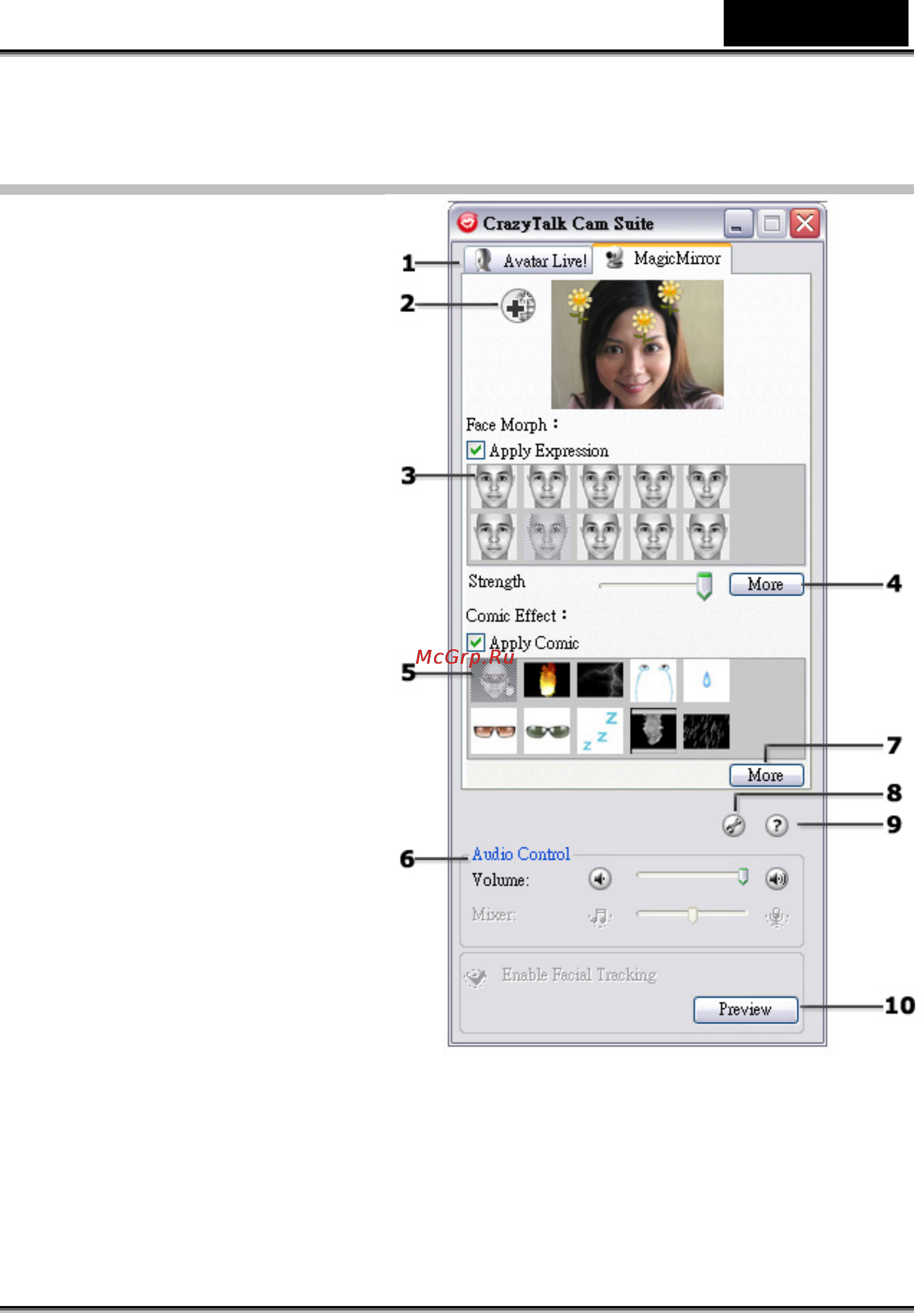The image size is (924, 1313).
Task: Click the volume down speaker icon
Action: [600, 879]
